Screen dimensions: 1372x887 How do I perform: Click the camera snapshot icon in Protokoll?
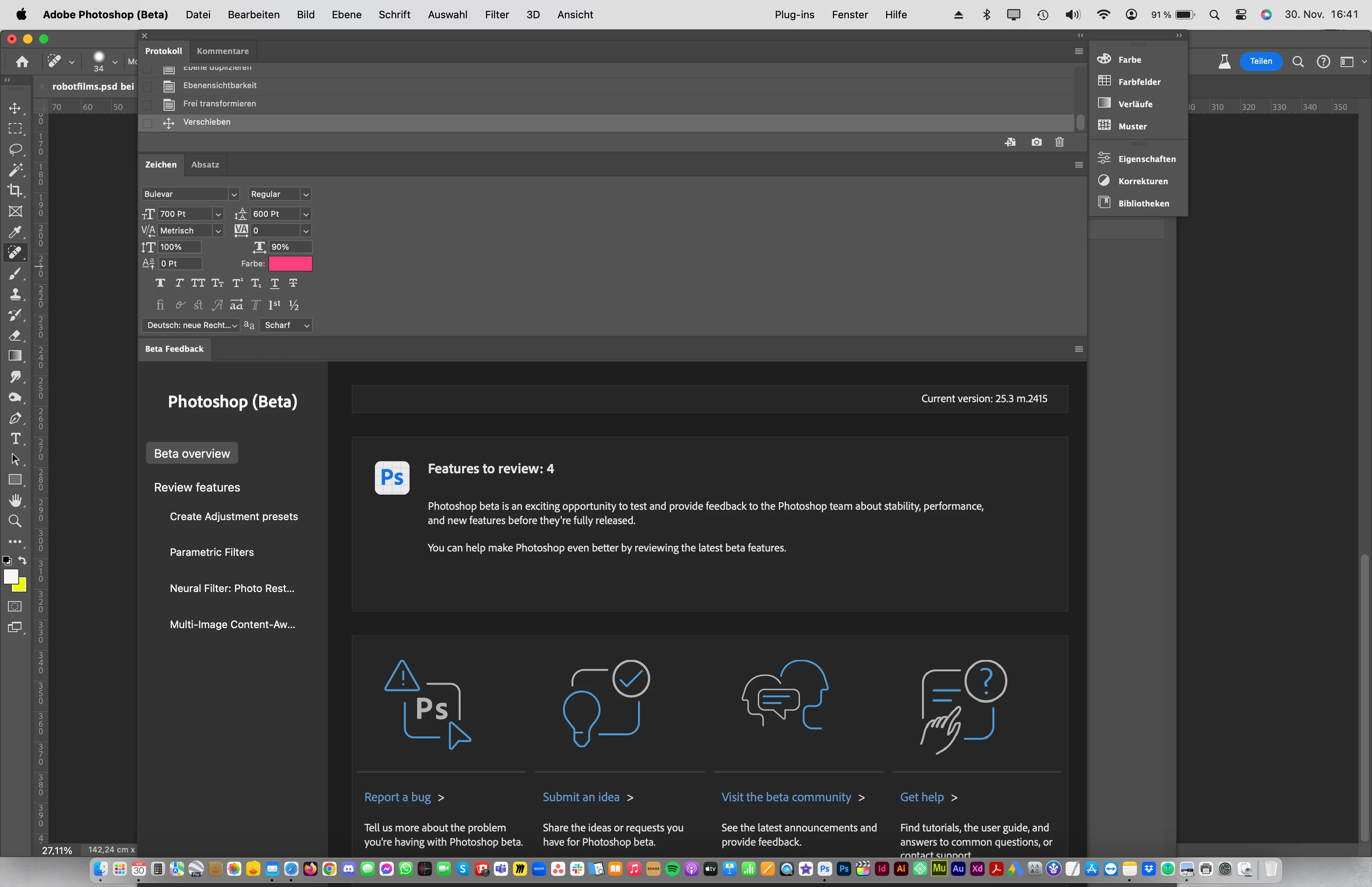tap(1036, 142)
